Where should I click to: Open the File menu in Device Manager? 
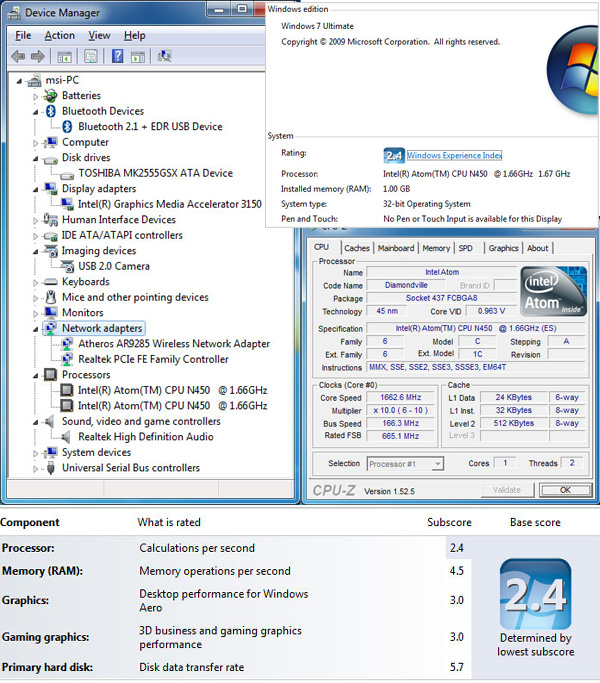point(23,35)
